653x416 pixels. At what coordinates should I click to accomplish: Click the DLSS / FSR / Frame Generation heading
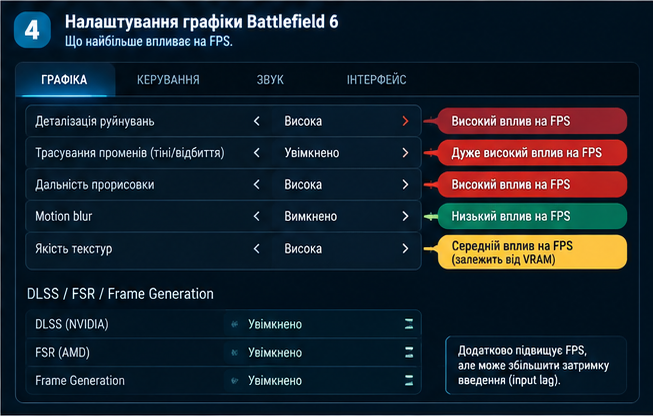[120, 294]
